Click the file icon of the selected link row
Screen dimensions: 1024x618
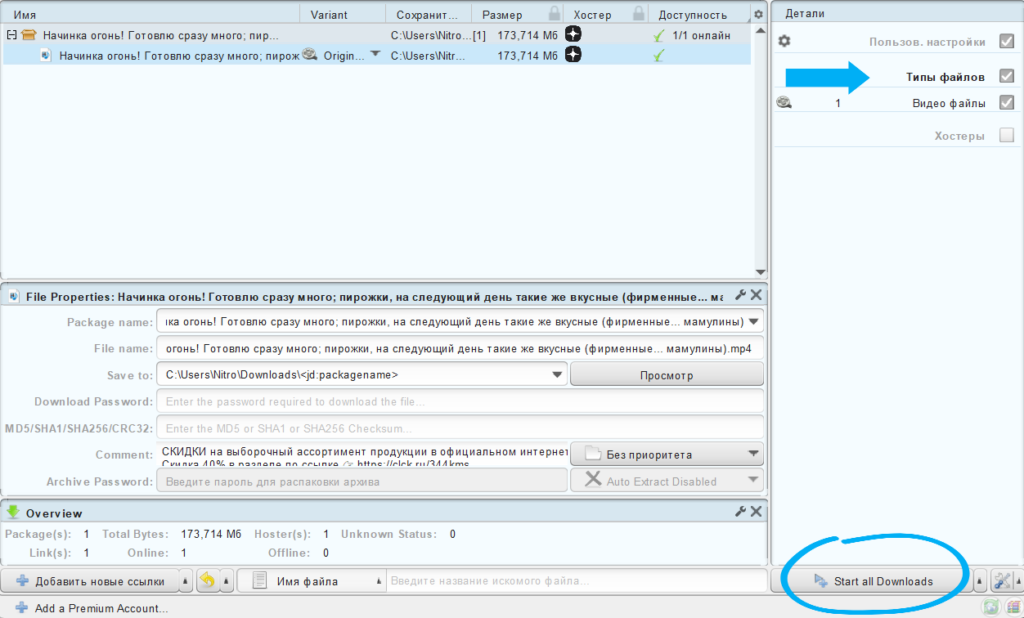46,56
